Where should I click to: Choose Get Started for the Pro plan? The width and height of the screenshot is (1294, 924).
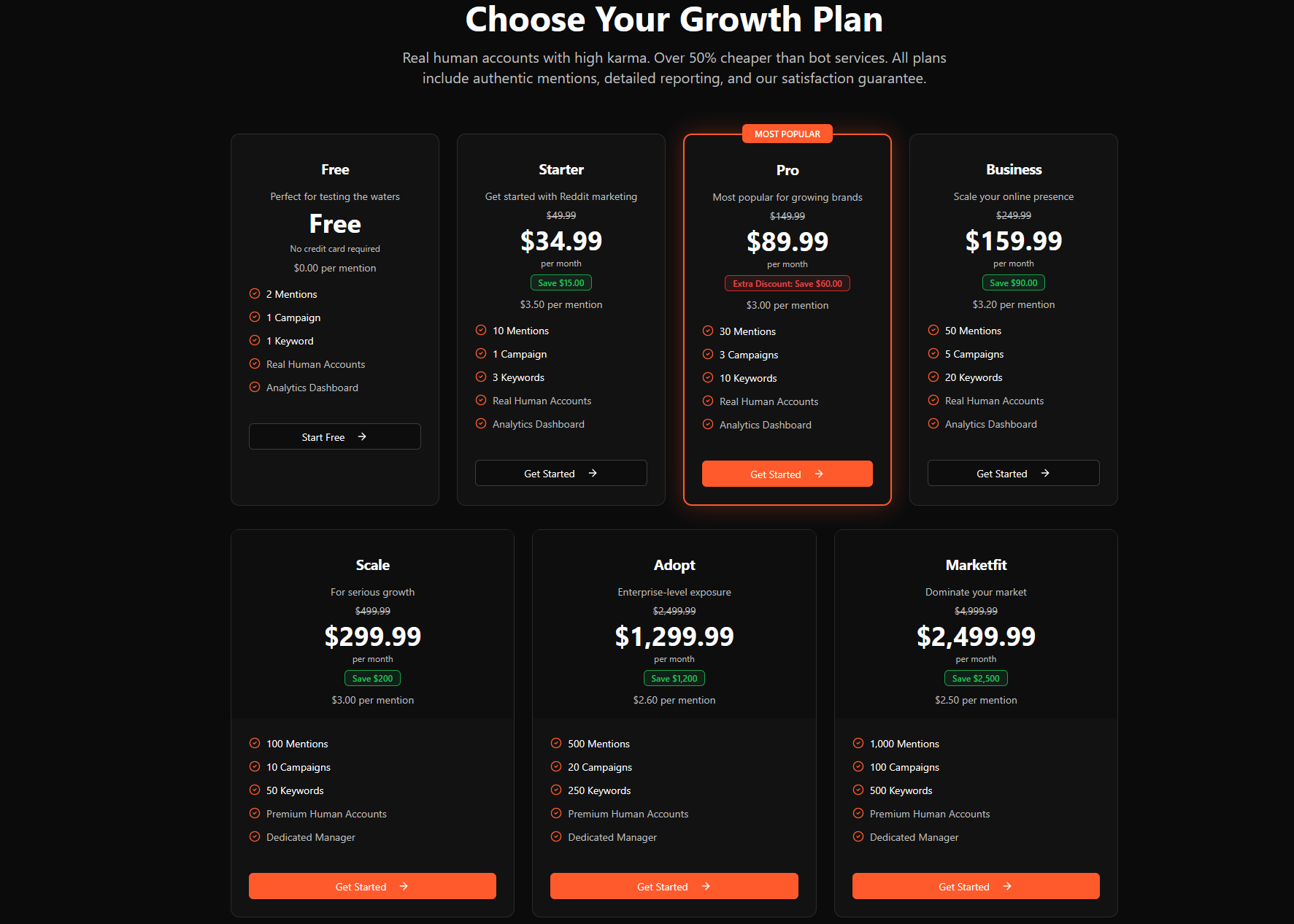click(x=787, y=474)
